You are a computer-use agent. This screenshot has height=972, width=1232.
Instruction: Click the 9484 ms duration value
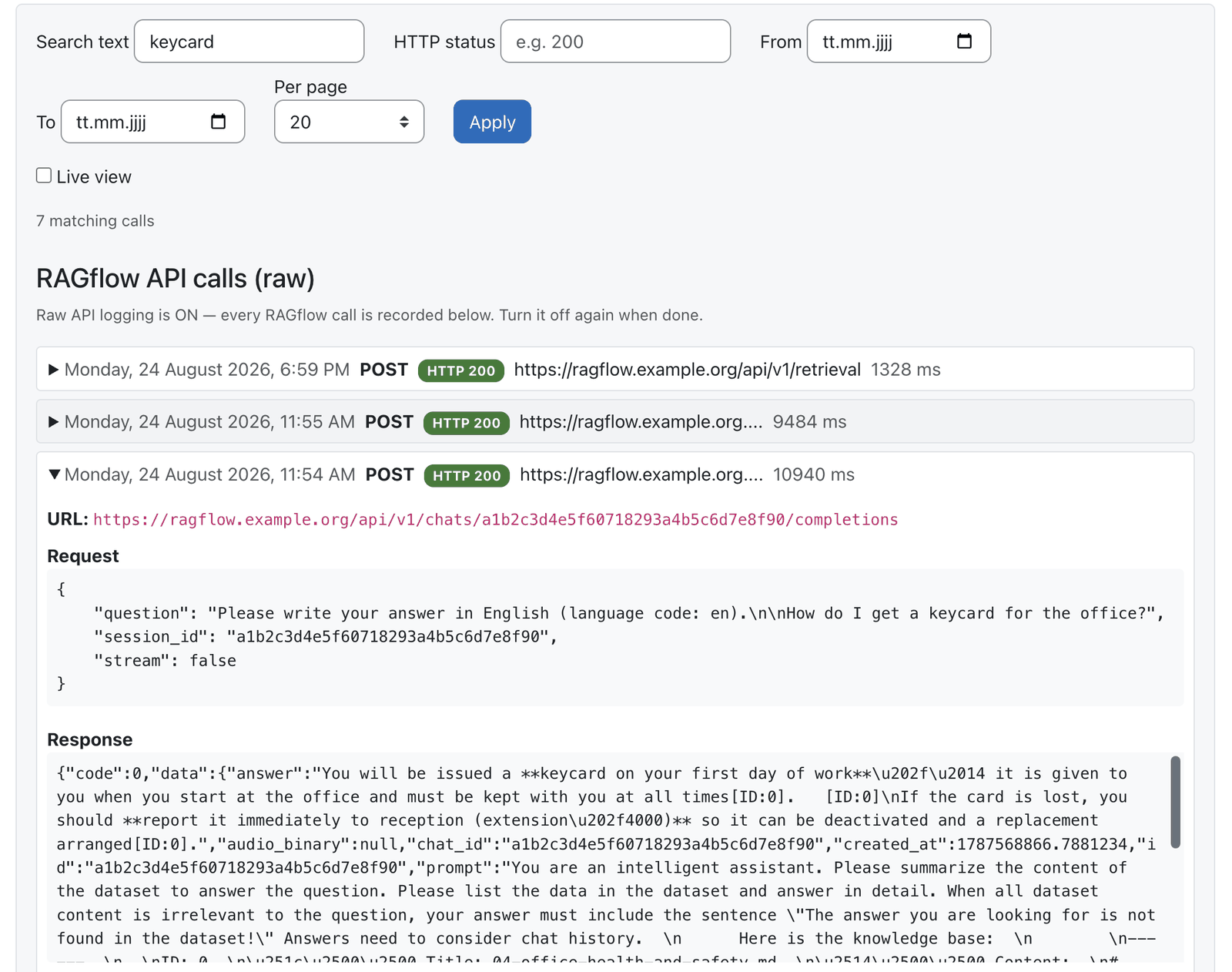tap(809, 422)
